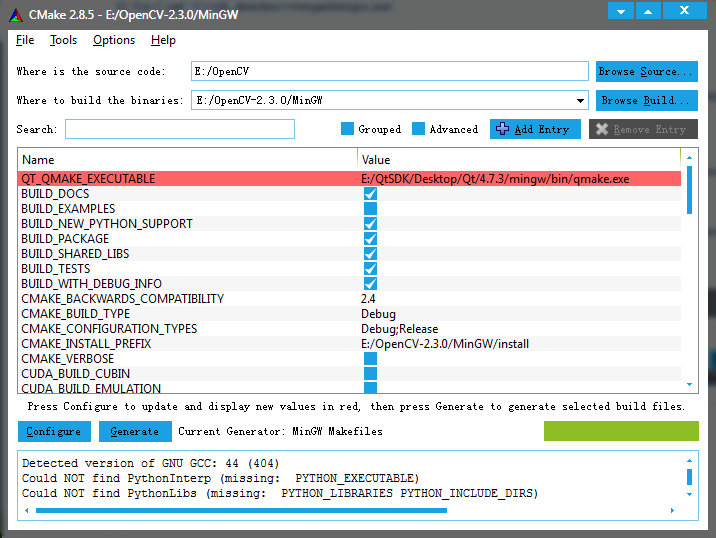Click the source code path field
Screen dimensions: 716x538
[390, 71]
